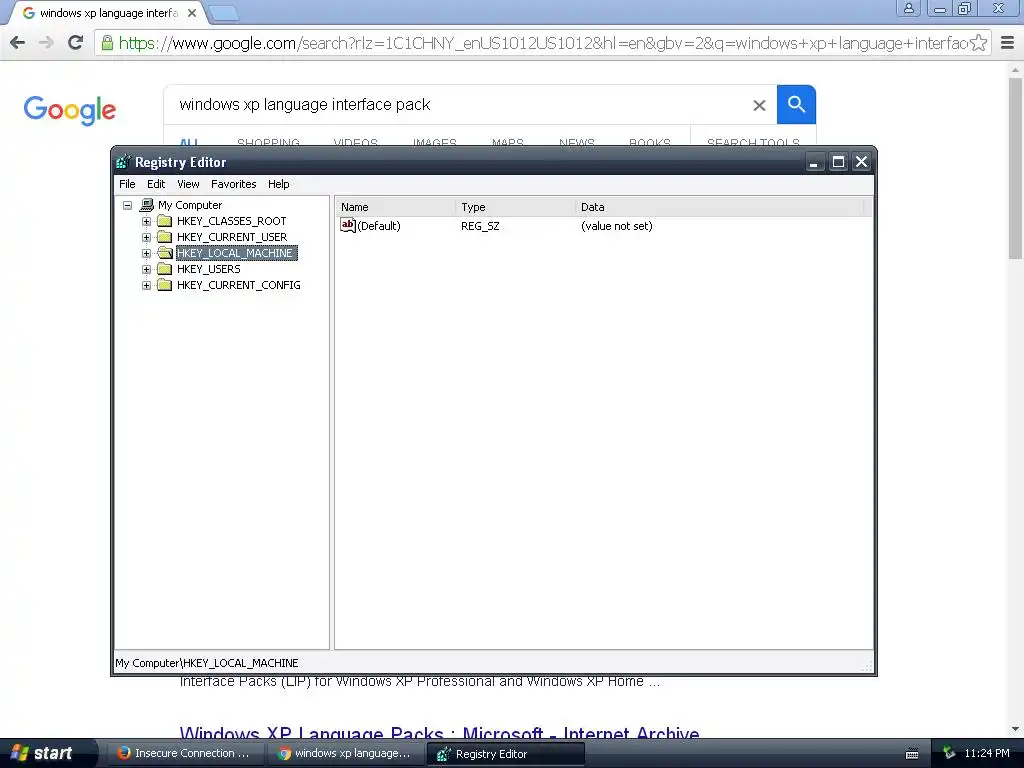Click the HKEY_CURRENT_USER folder icon

(x=165, y=237)
